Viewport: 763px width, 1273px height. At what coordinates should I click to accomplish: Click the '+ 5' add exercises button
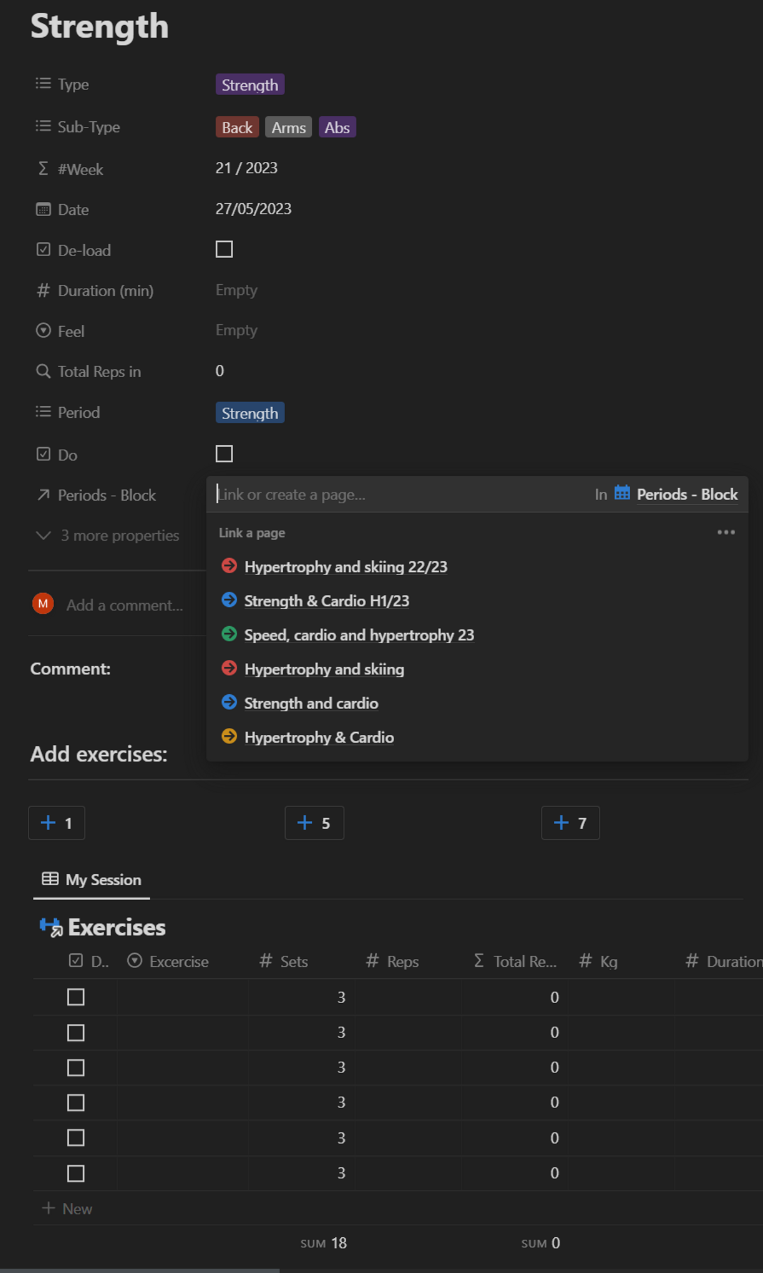(314, 822)
